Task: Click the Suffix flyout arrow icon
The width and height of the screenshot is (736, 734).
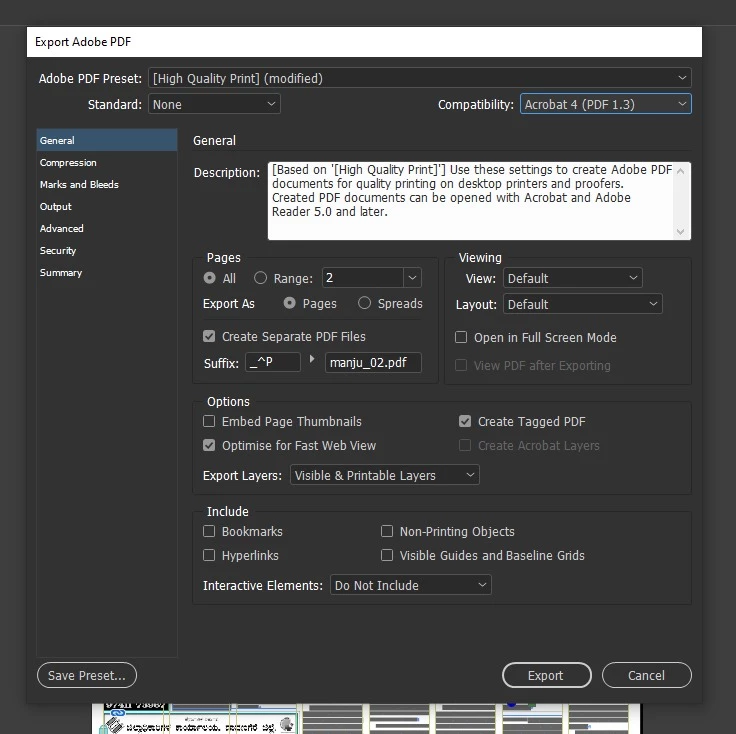Action: [x=312, y=359]
